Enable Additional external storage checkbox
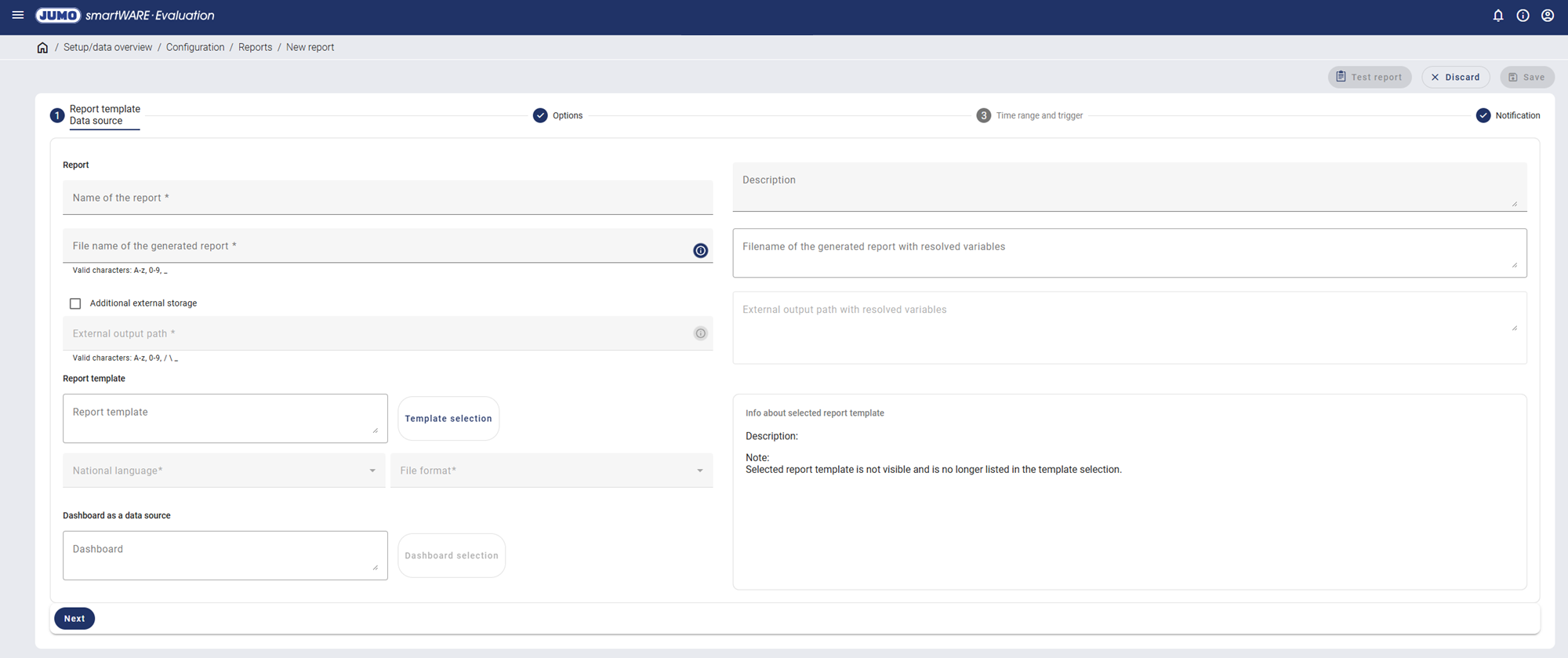The width and height of the screenshot is (1568, 658). pos(75,304)
